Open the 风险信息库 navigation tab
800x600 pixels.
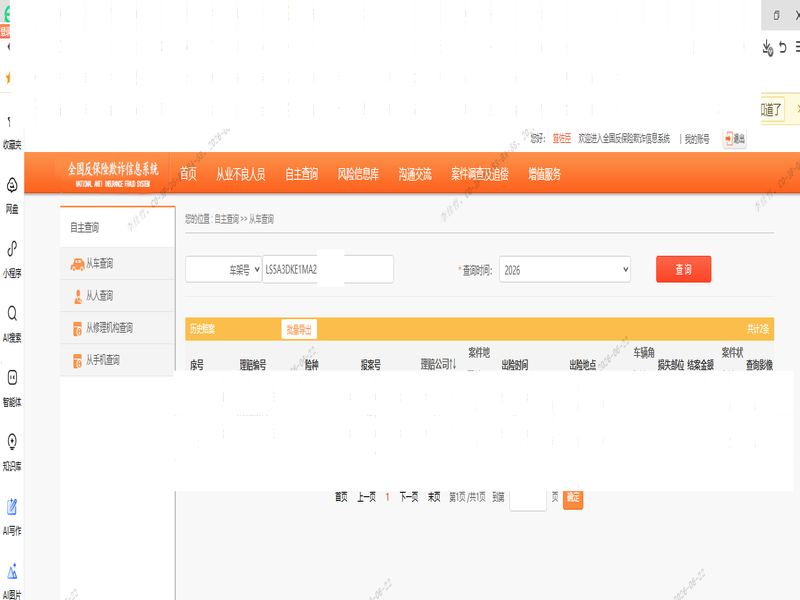[358, 174]
